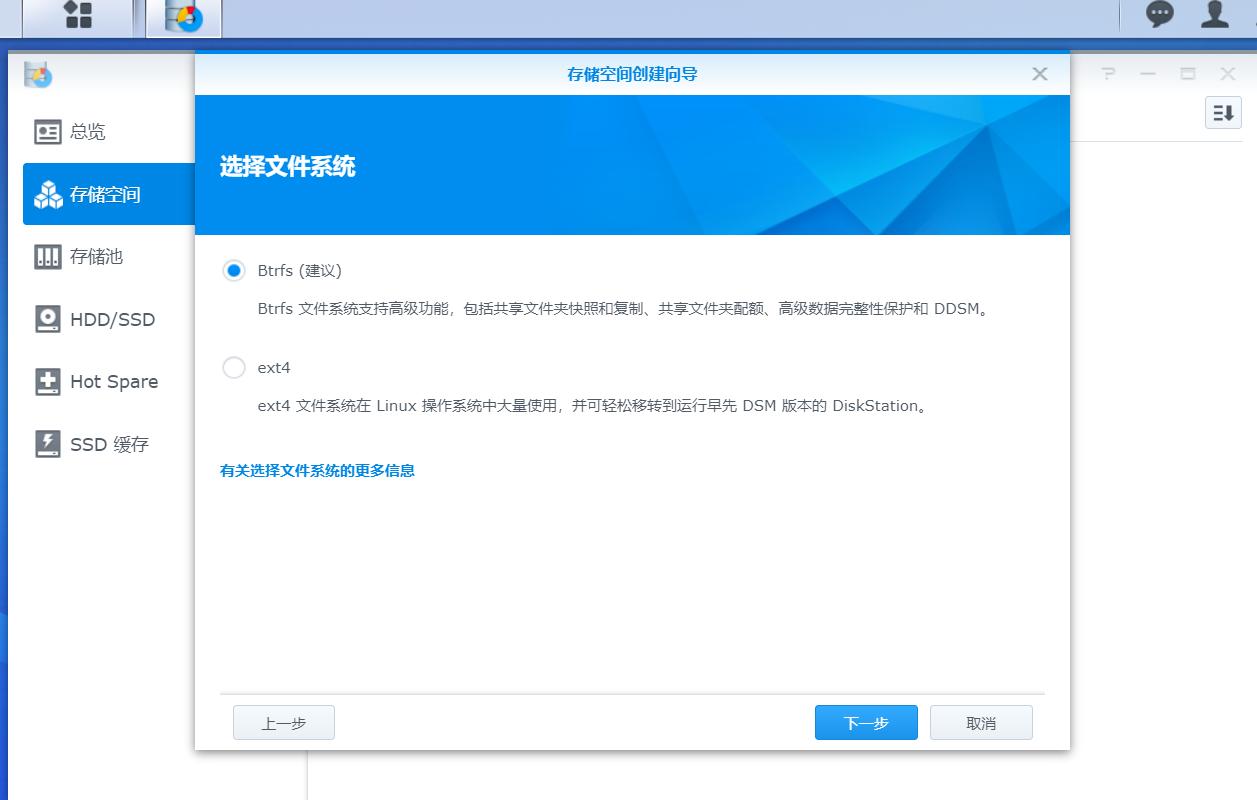
Task: Open the main menu from the top taskbar
Action: point(77,16)
